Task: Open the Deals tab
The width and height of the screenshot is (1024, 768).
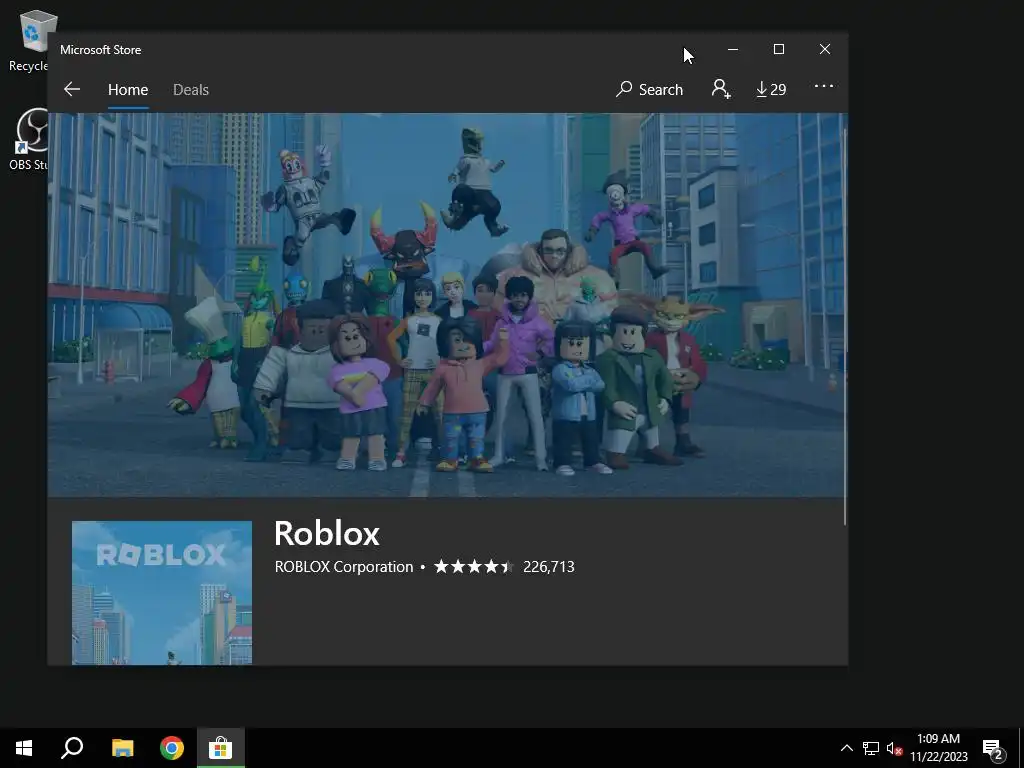Action: 191,89
